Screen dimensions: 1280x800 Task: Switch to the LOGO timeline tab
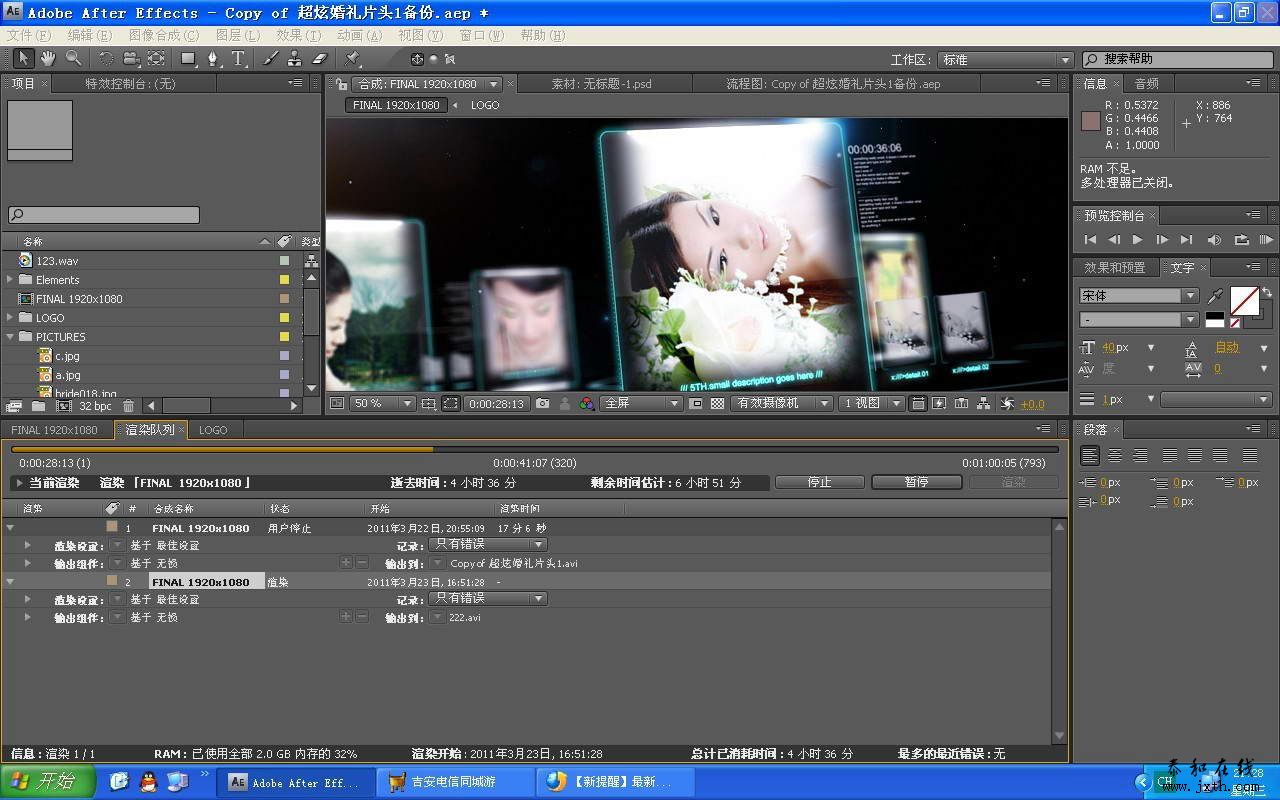213,430
